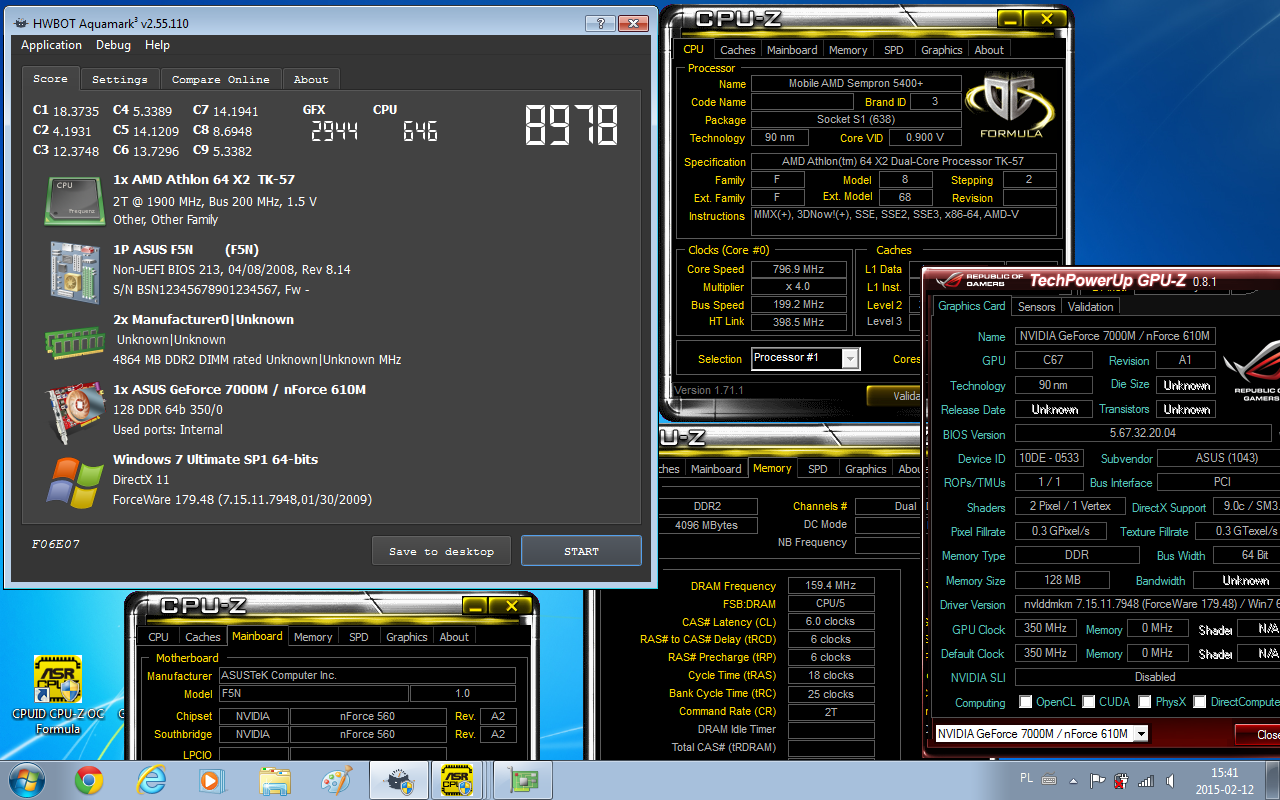This screenshot has width=1280, height=800.
Task: Open the Help menu in Aquamark
Action: point(157,45)
